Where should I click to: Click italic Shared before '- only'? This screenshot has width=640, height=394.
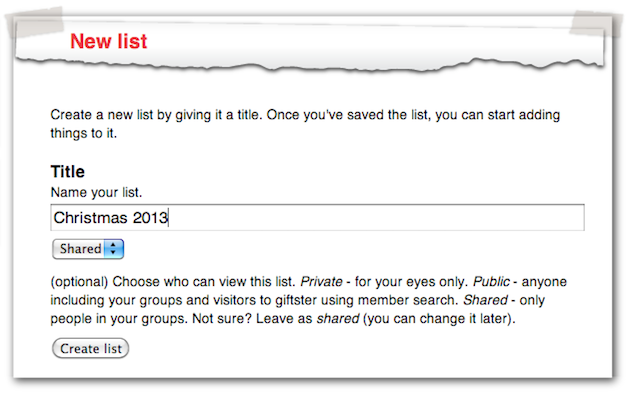(485, 300)
